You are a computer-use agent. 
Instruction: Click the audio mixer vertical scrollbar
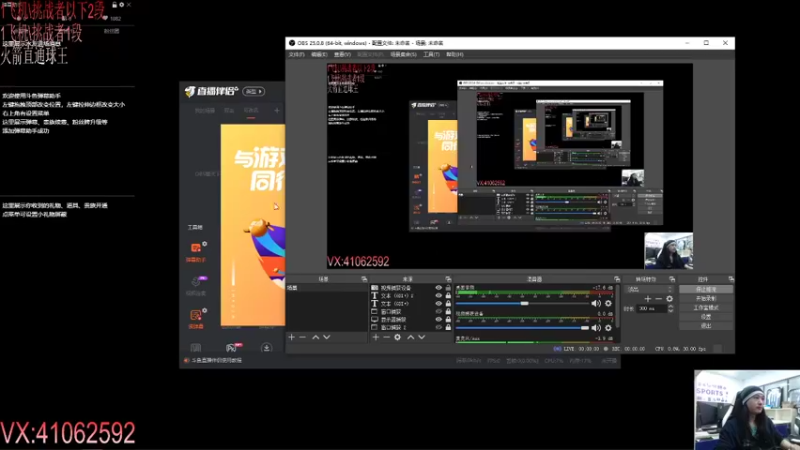pyautogui.click(x=617, y=306)
